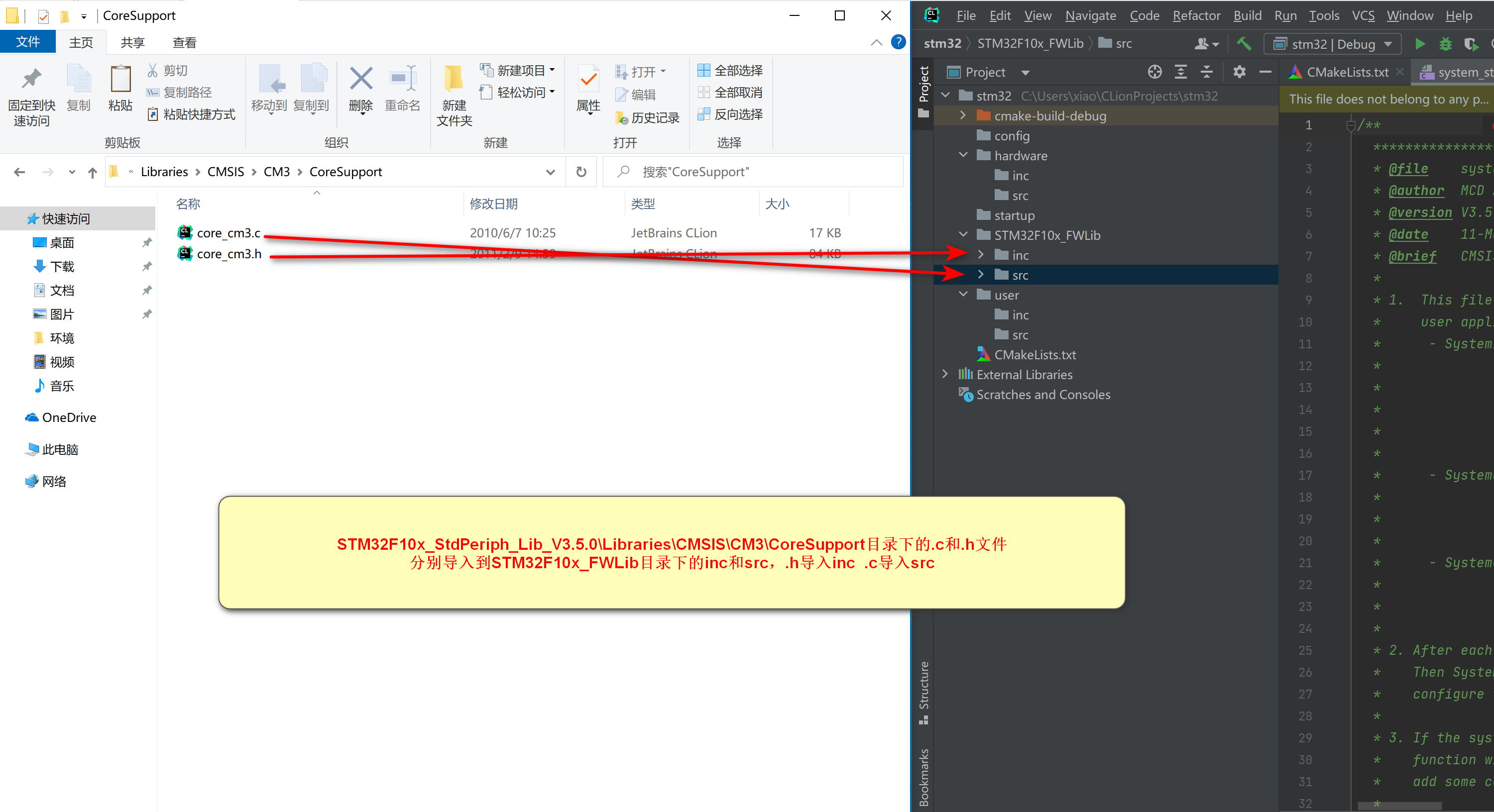Click the Cut scissors command
Image resolution: width=1494 pixels, height=812 pixels.
168,71
